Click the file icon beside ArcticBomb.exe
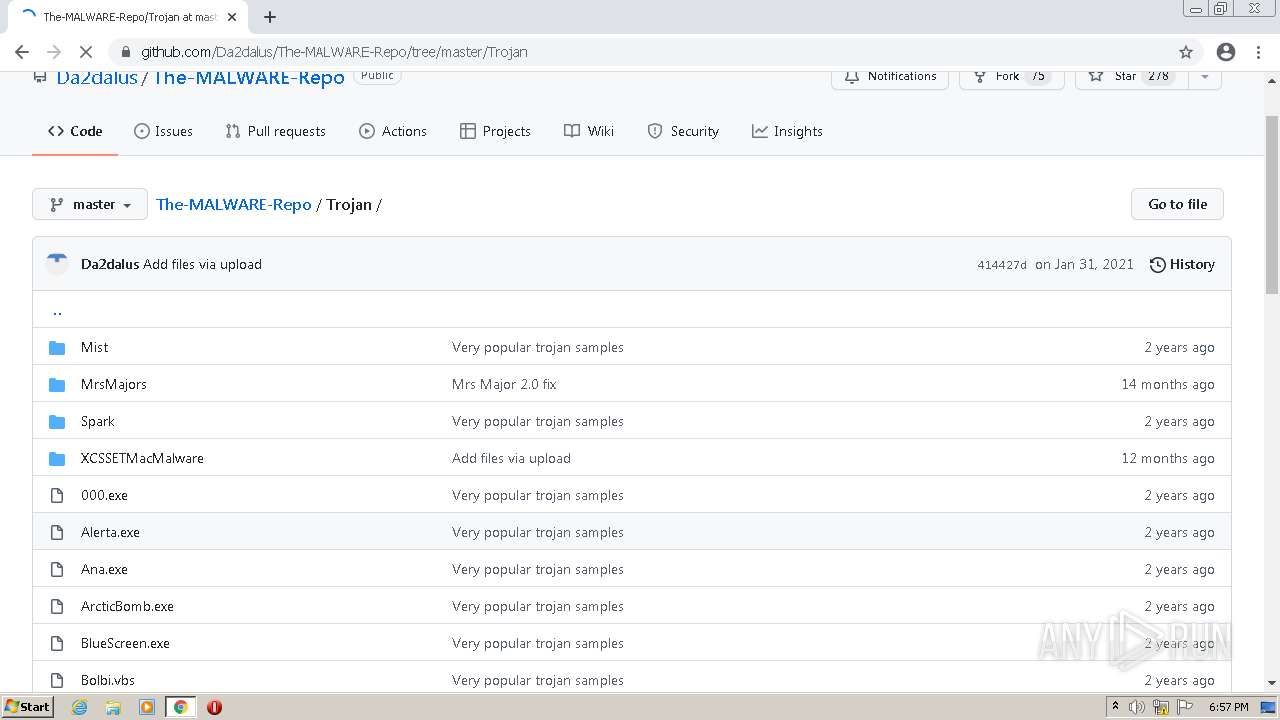This screenshot has width=1280, height=720. pyautogui.click(x=57, y=607)
